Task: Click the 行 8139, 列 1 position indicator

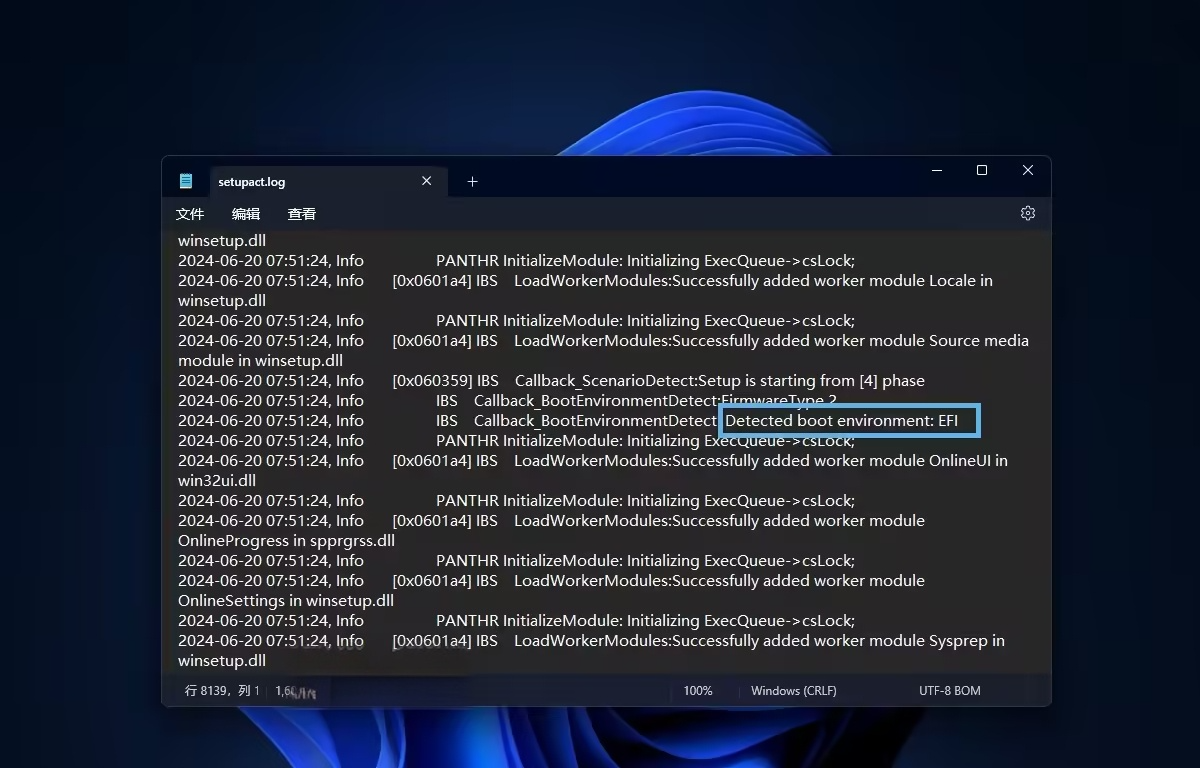Action: [222, 691]
